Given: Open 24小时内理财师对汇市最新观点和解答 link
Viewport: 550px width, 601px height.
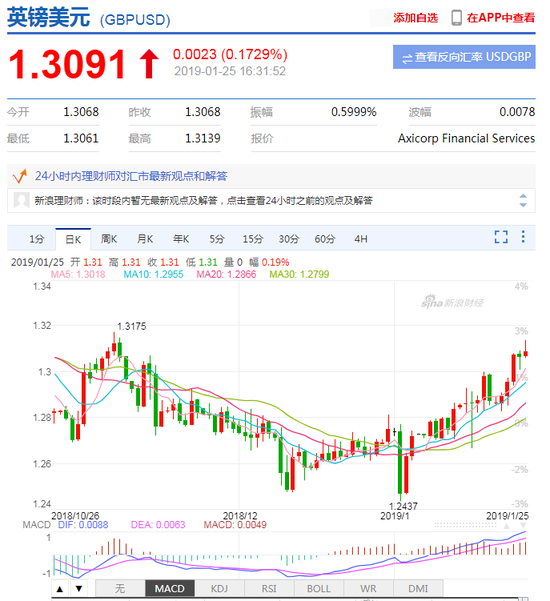Looking at the screenshot, I should click(x=131, y=176).
